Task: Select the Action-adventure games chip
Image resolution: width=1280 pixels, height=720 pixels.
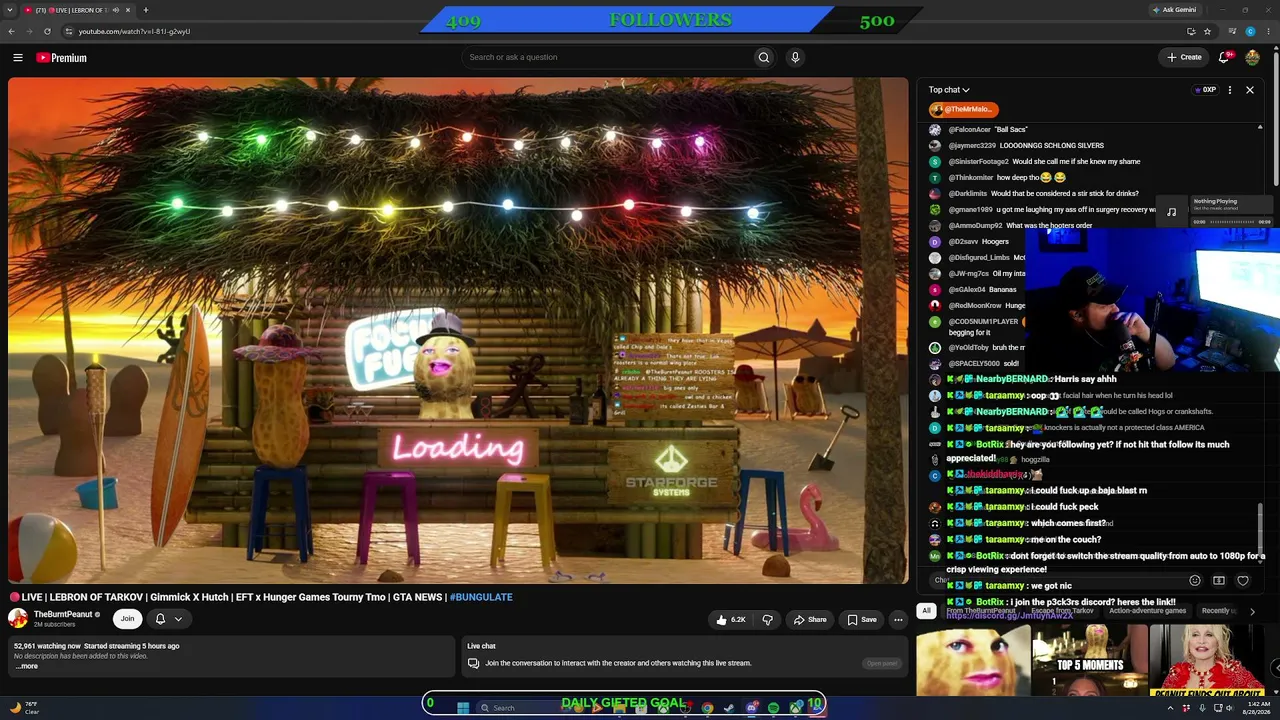Action: click(x=1147, y=610)
